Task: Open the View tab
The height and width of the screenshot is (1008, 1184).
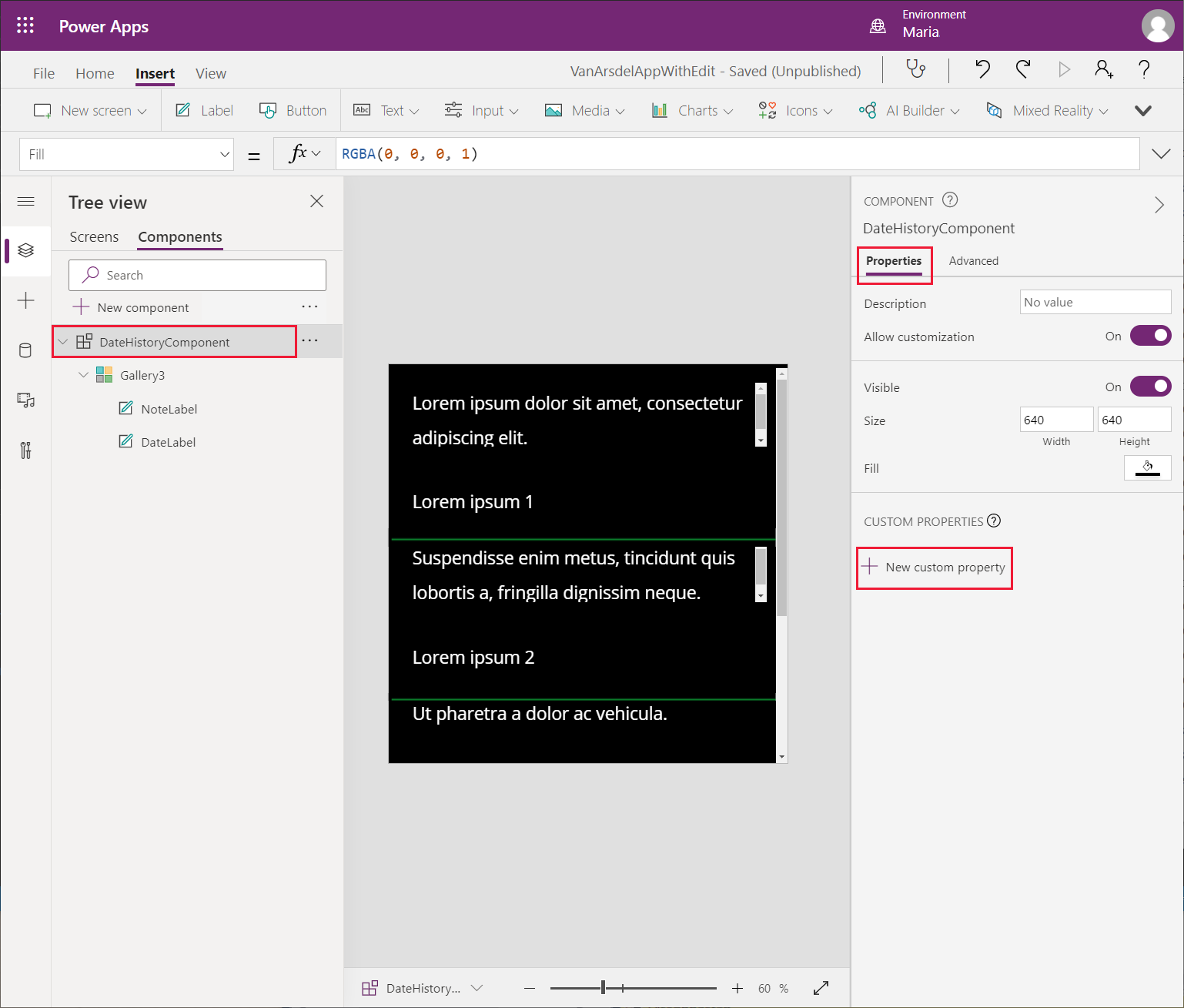Action: coord(211,73)
